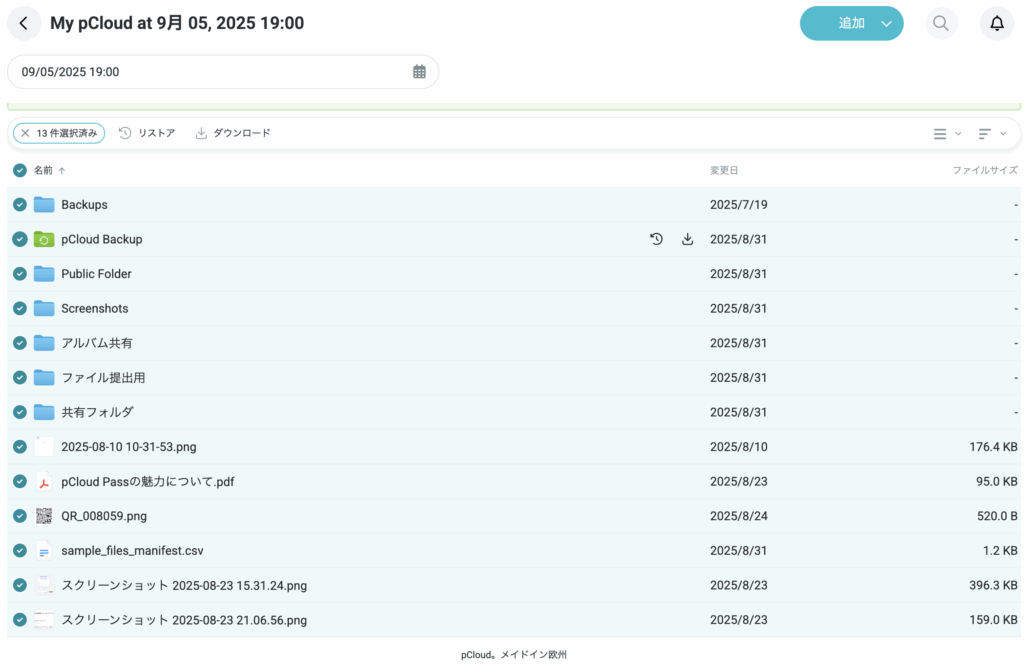The image size is (1024, 672).
Task: Click the date and time input field
Action: [x=210, y=72]
